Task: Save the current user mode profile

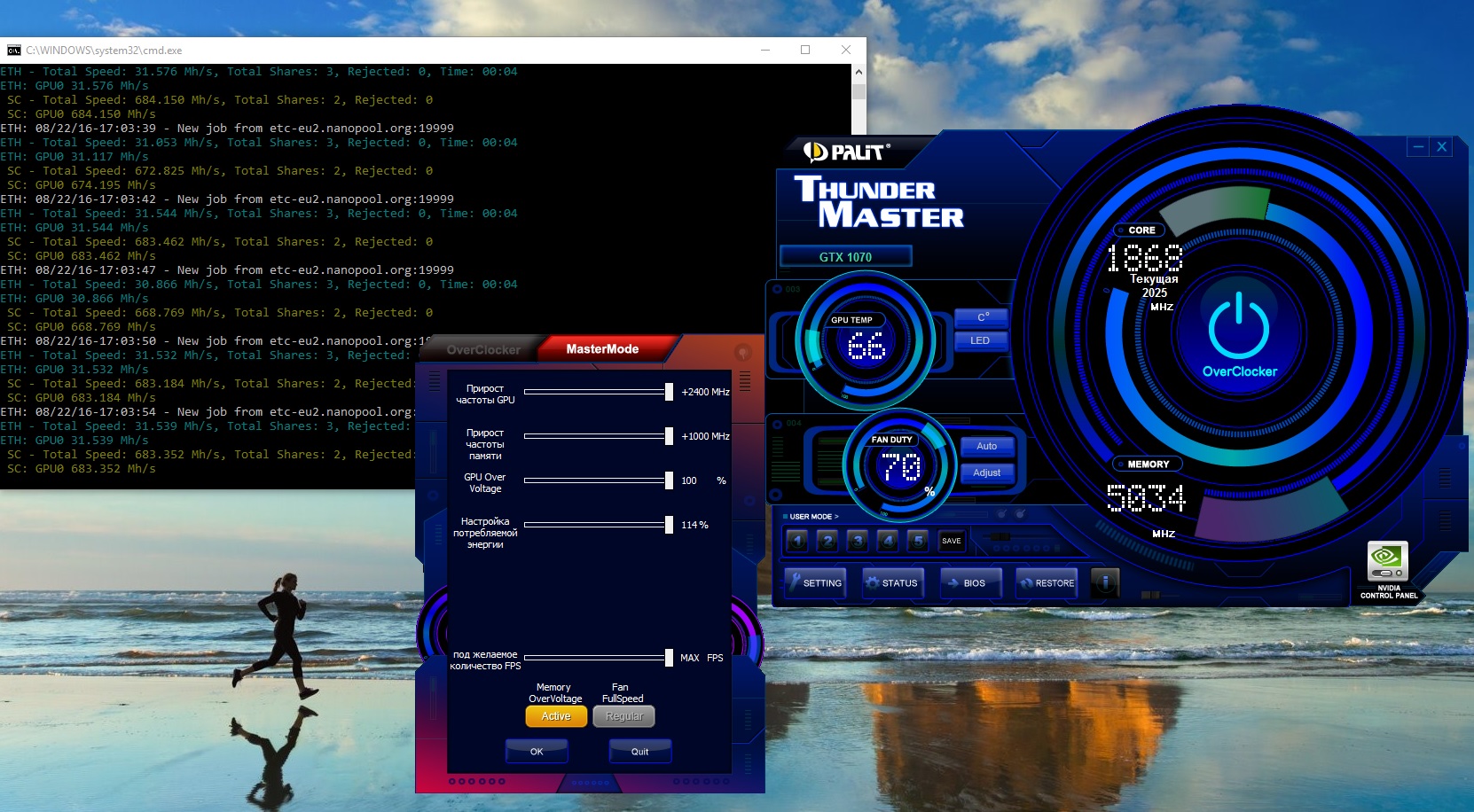Action: click(952, 541)
